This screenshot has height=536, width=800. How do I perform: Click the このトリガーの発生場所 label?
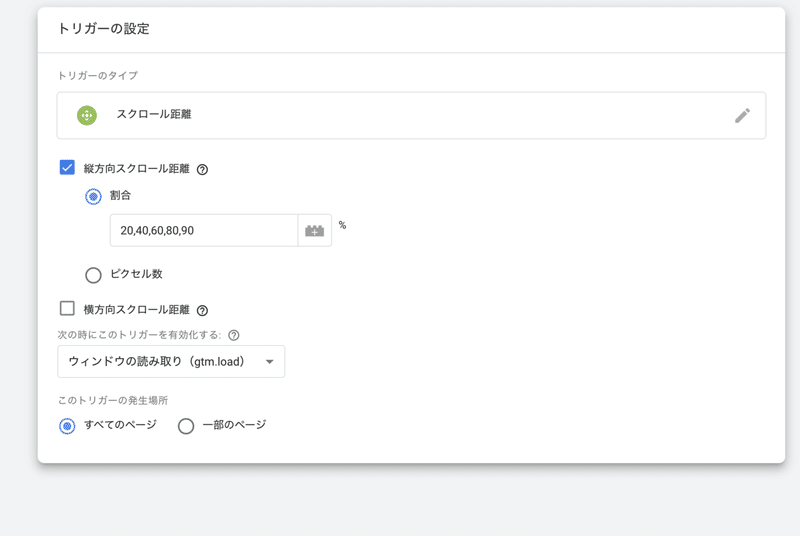pos(113,400)
